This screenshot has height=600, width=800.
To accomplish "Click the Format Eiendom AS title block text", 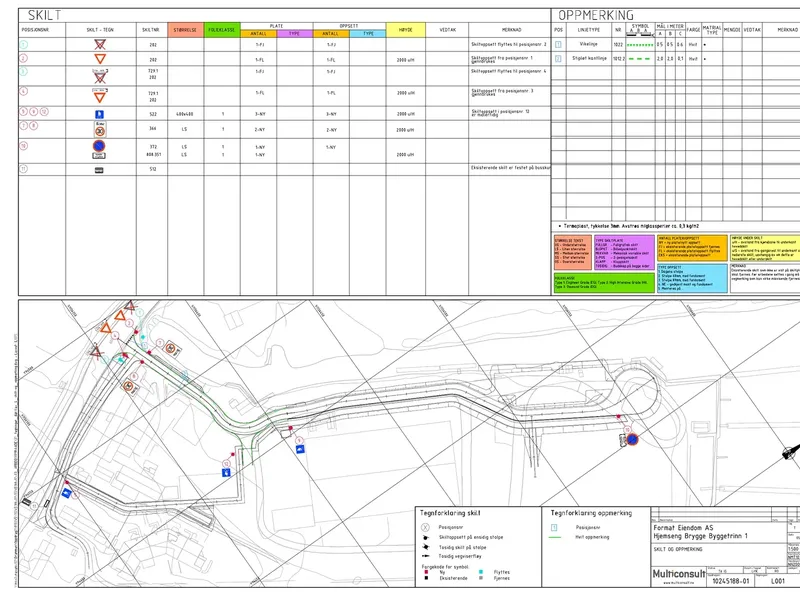I will pyautogui.click(x=683, y=528).
